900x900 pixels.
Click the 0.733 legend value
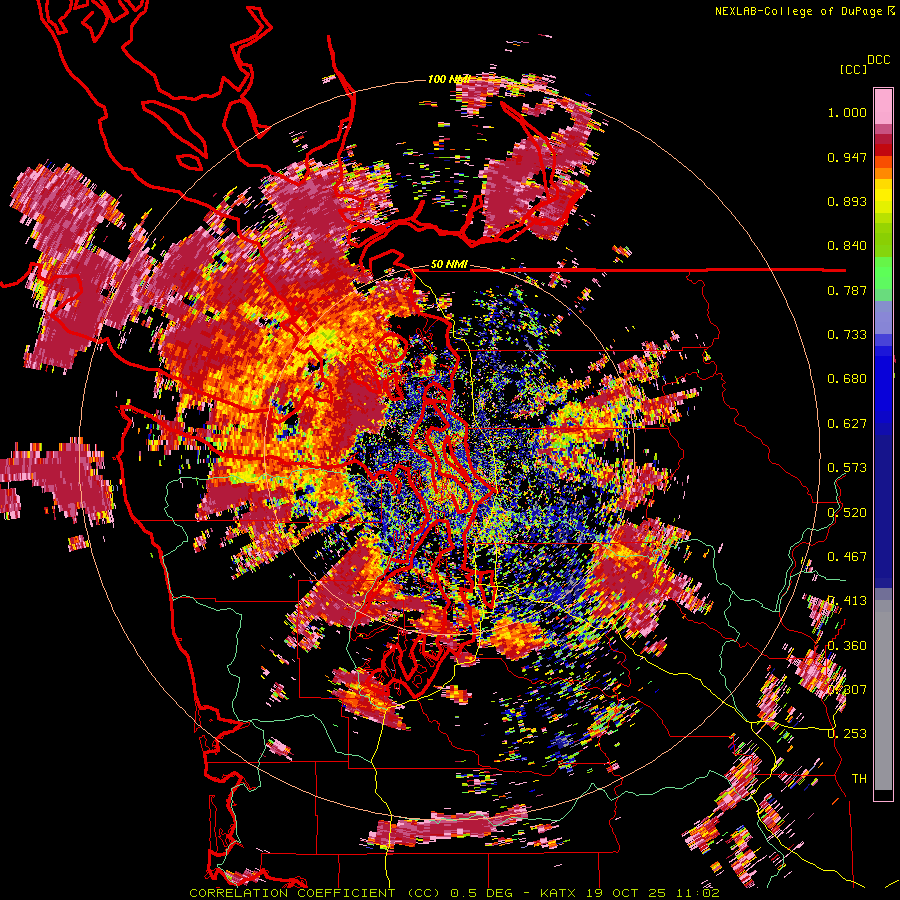pos(847,335)
